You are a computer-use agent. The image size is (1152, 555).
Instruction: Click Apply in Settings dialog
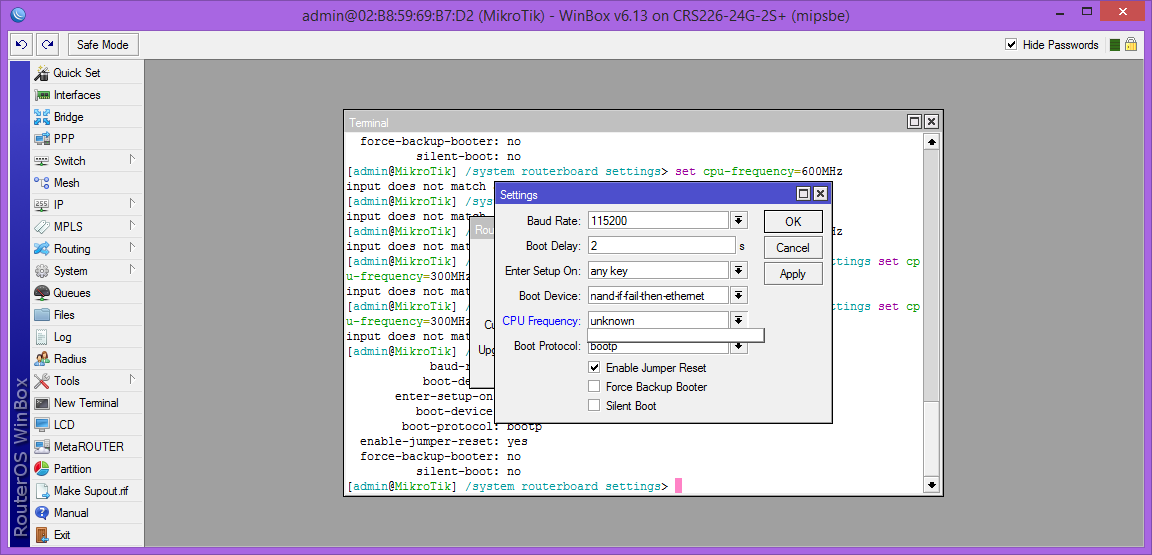pyautogui.click(x=793, y=273)
